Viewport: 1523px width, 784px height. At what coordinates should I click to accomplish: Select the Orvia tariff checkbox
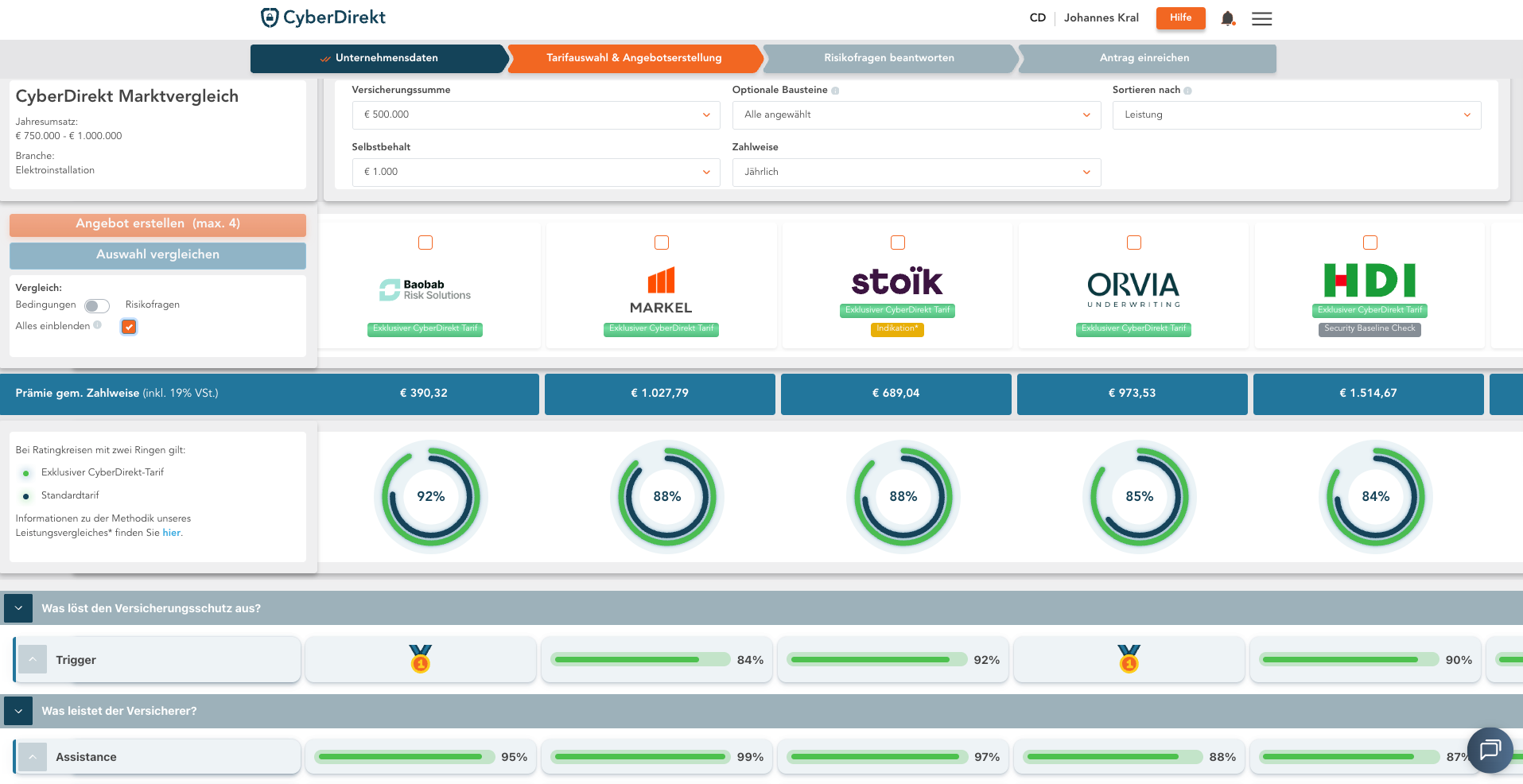click(x=1134, y=243)
